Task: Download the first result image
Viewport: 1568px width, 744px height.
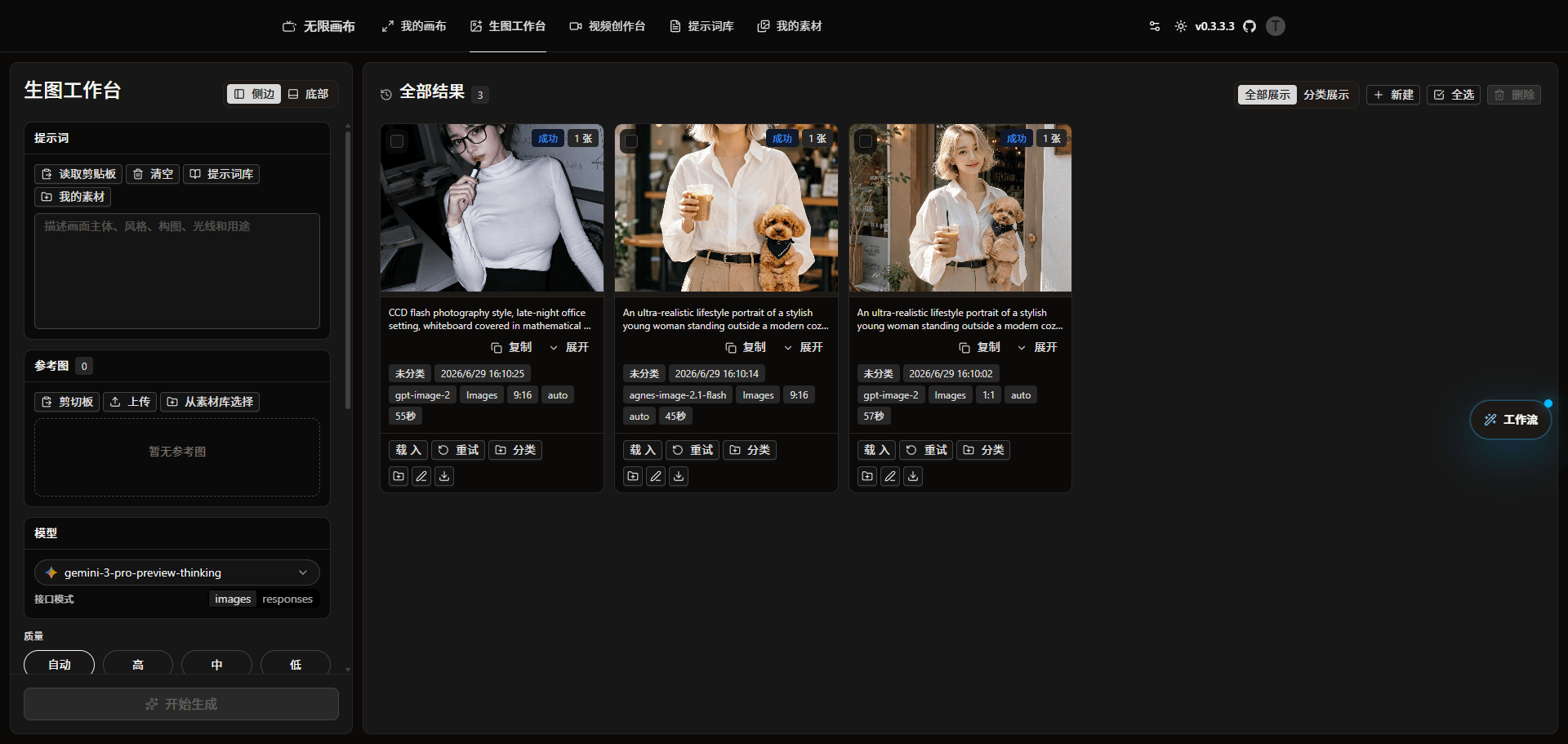Action: coord(444,476)
